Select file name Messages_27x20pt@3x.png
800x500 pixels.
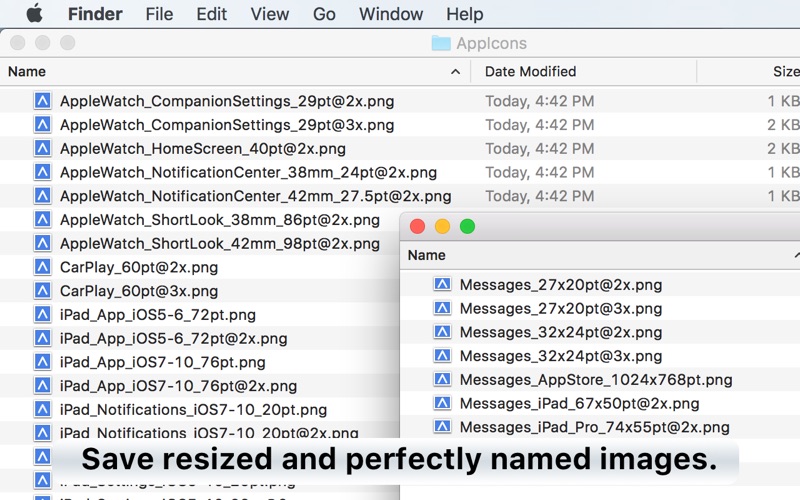click(x=561, y=309)
